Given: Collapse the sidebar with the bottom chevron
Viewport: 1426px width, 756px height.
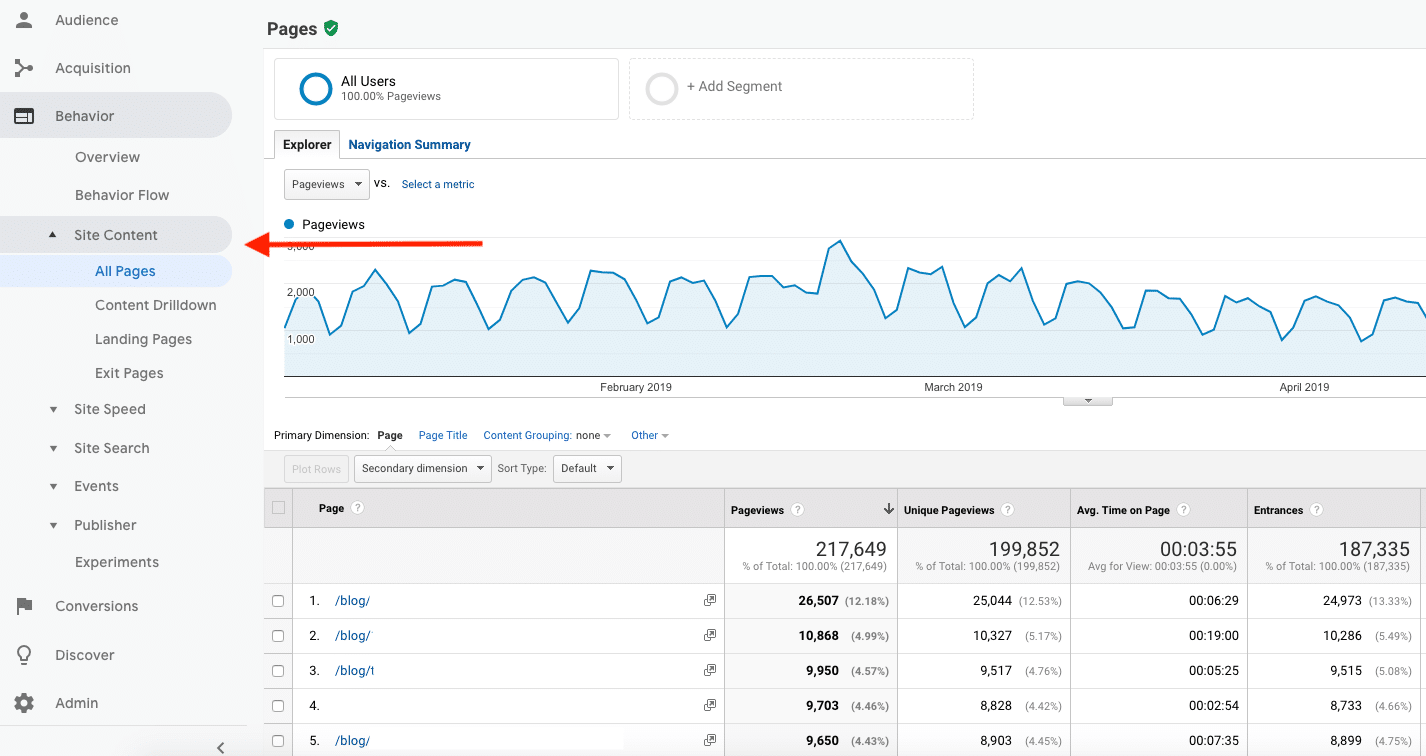Looking at the screenshot, I should coord(219,747).
